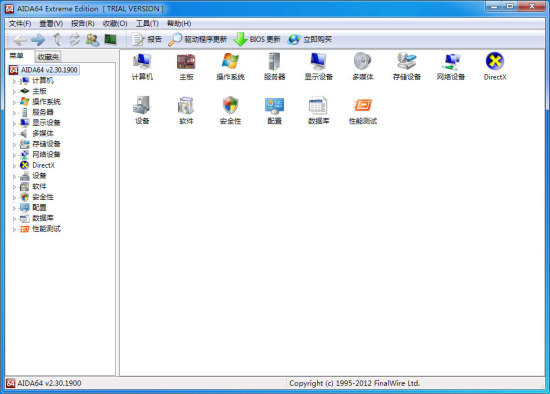The width and height of the screenshot is (550, 394).
Task: Click the up-level arrow toolbar icon
Action: (57, 39)
